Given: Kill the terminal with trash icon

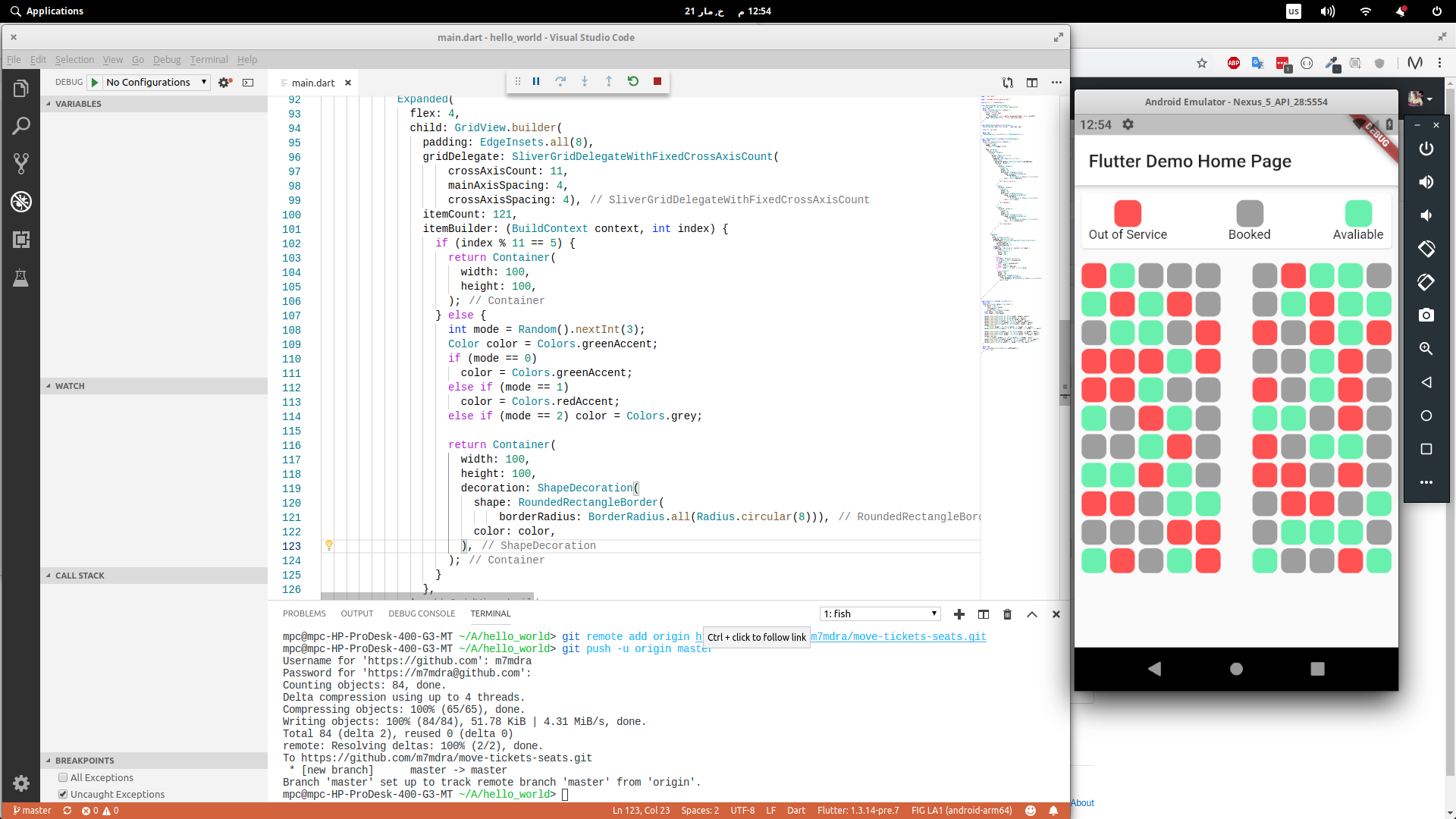Looking at the screenshot, I should (1007, 614).
